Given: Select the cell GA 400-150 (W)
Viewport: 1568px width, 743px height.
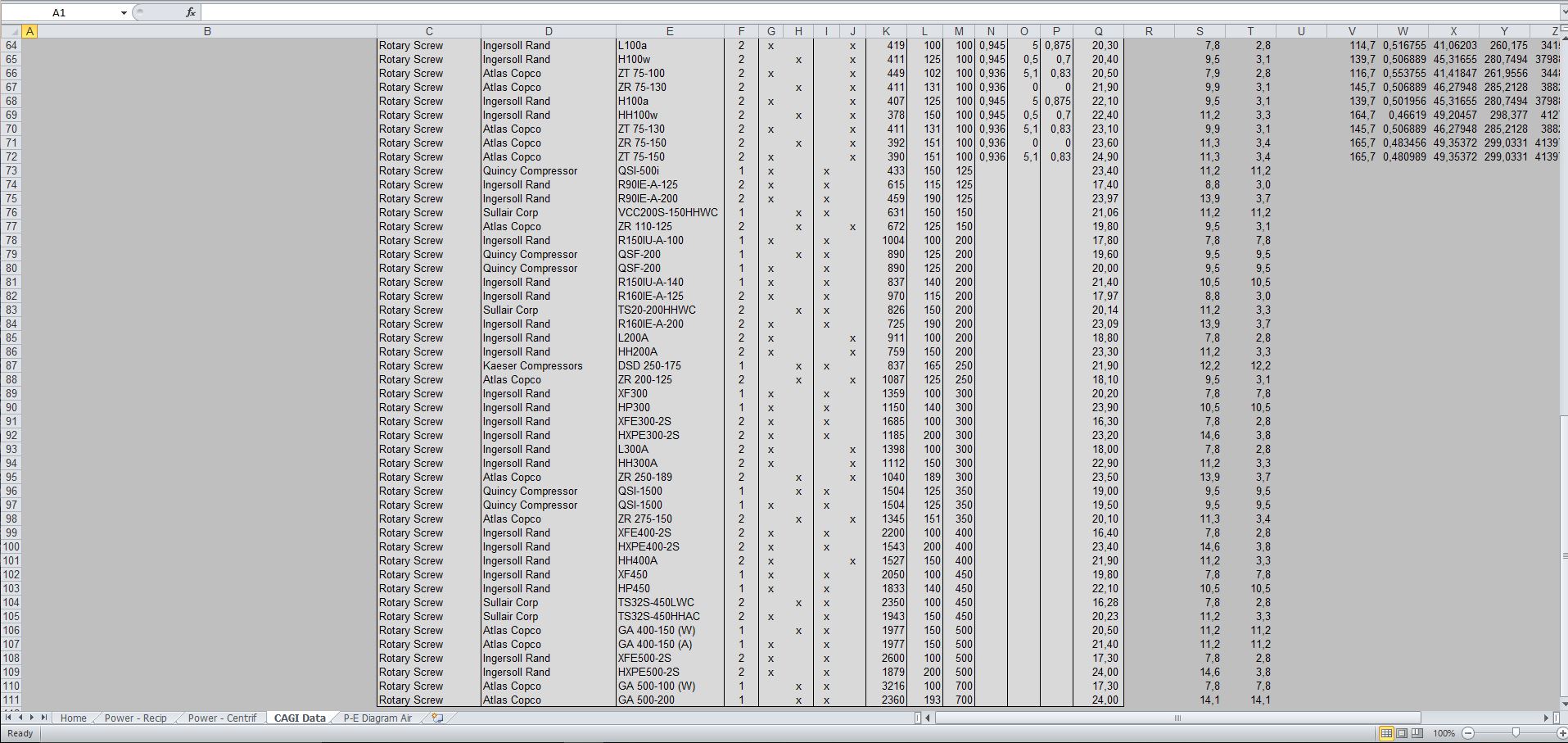Looking at the screenshot, I should pyautogui.click(x=670, y=630).
